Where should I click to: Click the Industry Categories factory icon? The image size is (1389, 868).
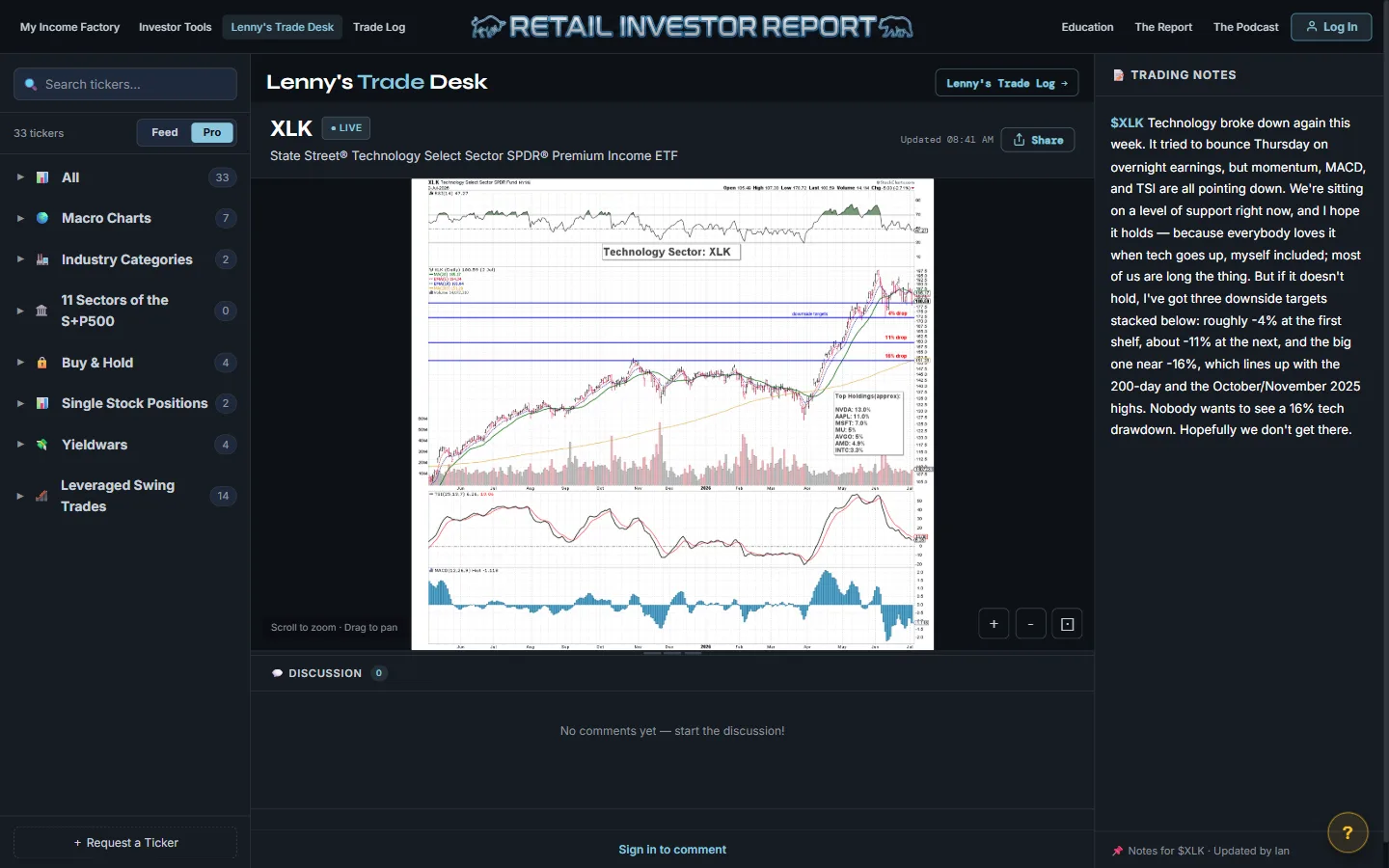[x=42, y=259]
